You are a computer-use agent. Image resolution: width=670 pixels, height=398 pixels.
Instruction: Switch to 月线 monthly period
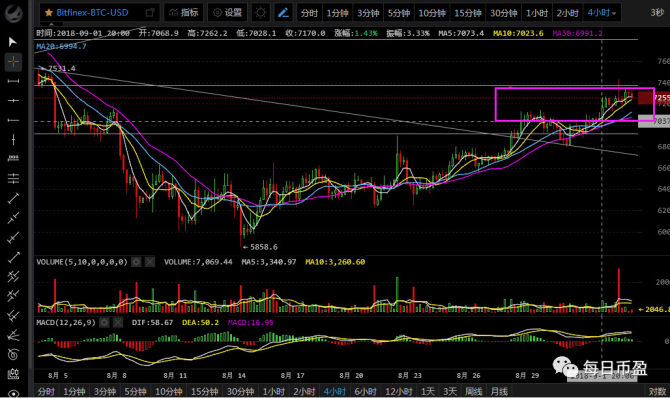(x=499, y=391)
